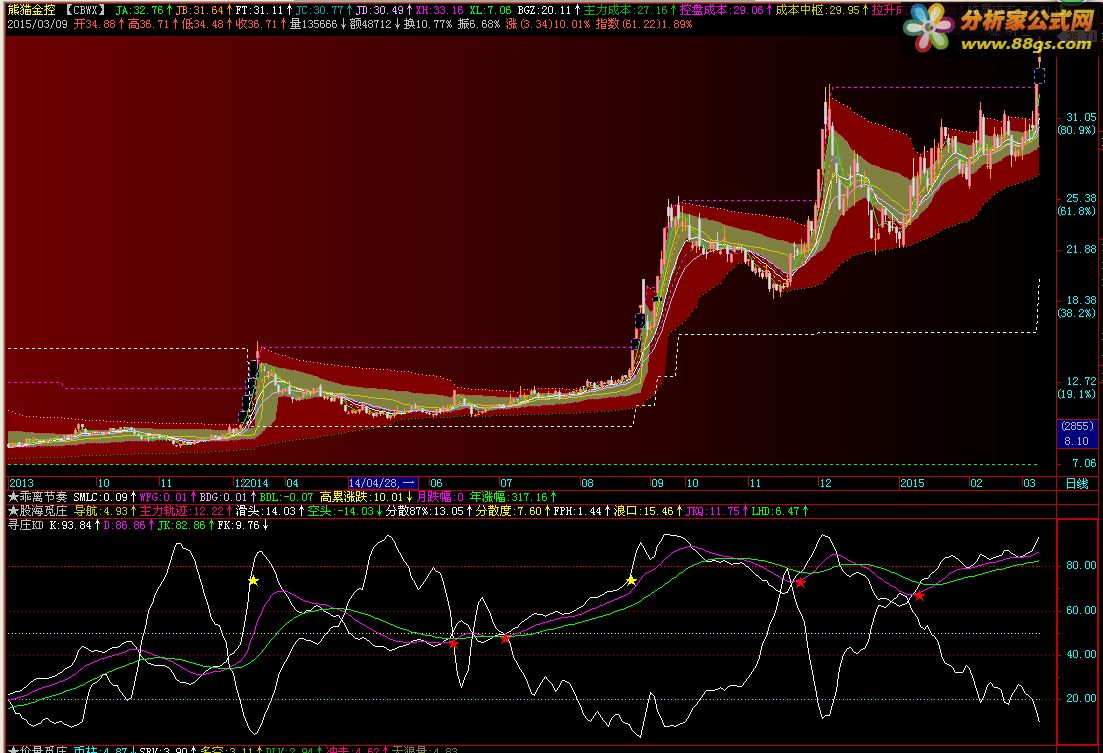Click the 03 month label on date axis
Viewport: 1103px width, 753px height.
[x=1029, y=483]
